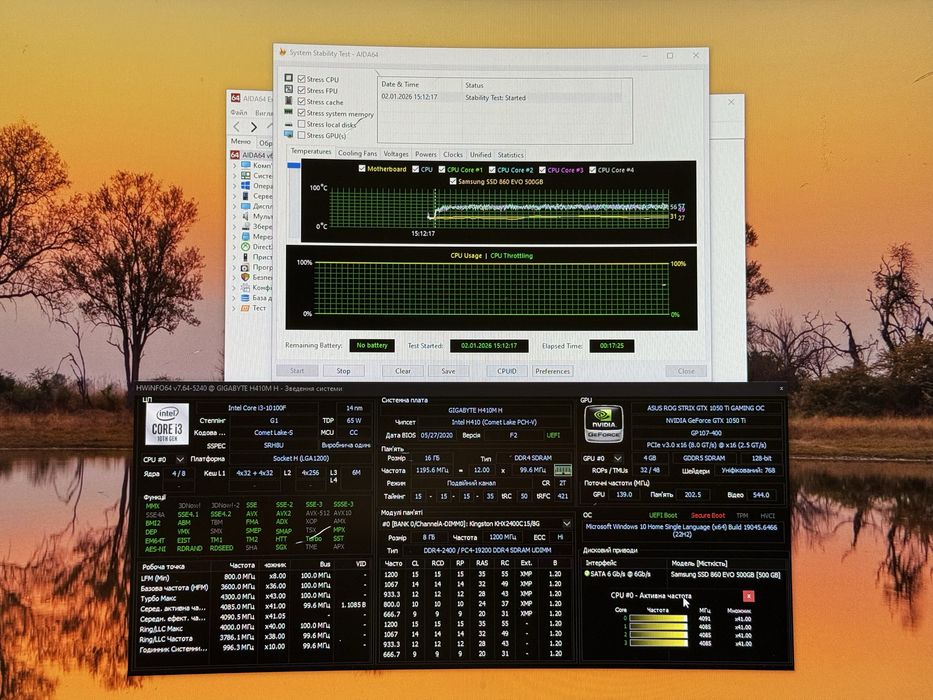The height and width of the screenshot is (700, 933).
Task: Click the core 0 frequency bar
Action: (x=658, y=619)
